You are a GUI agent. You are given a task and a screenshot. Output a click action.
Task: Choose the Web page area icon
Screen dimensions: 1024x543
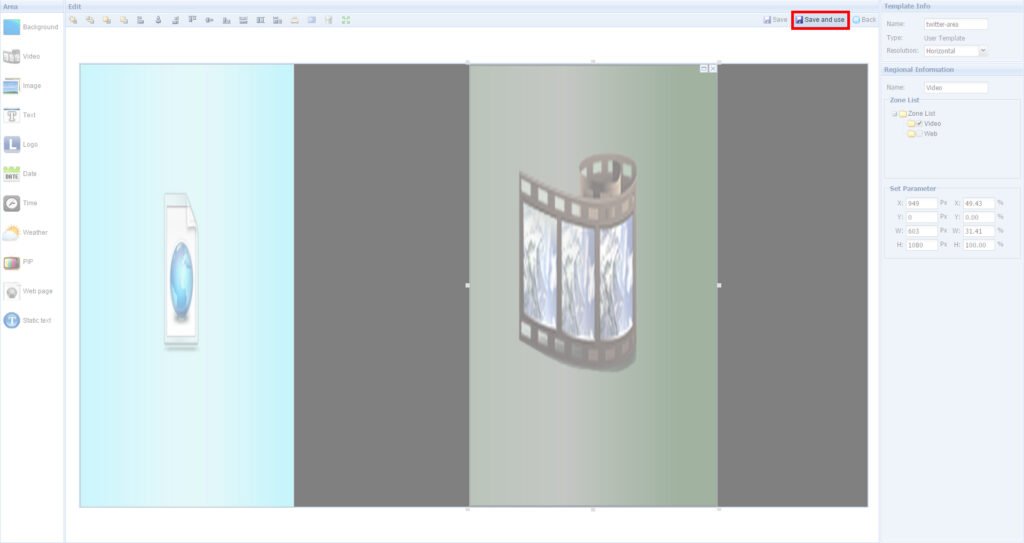click(x=12, y=292)
